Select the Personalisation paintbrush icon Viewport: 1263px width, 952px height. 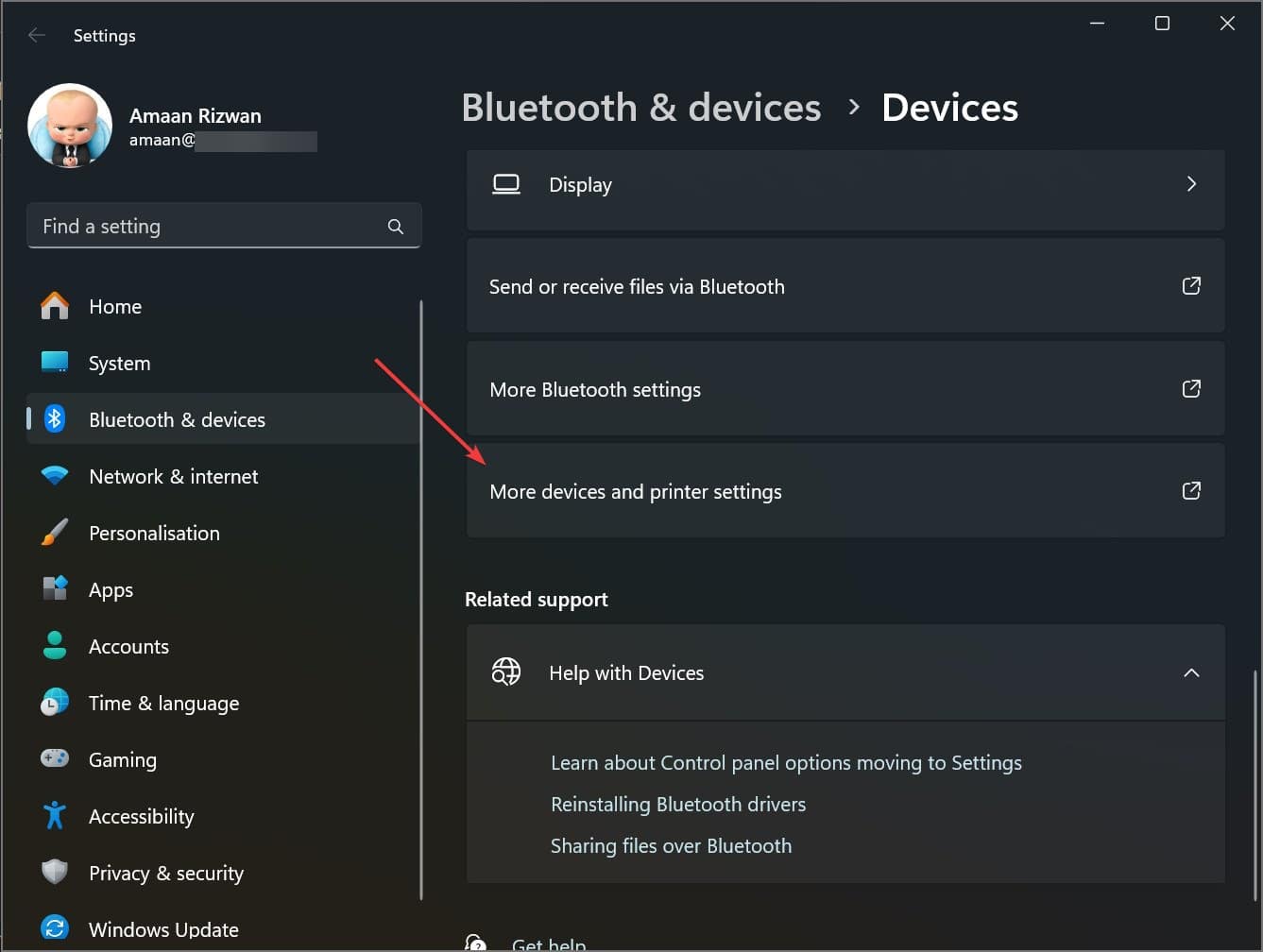(55, 532)
